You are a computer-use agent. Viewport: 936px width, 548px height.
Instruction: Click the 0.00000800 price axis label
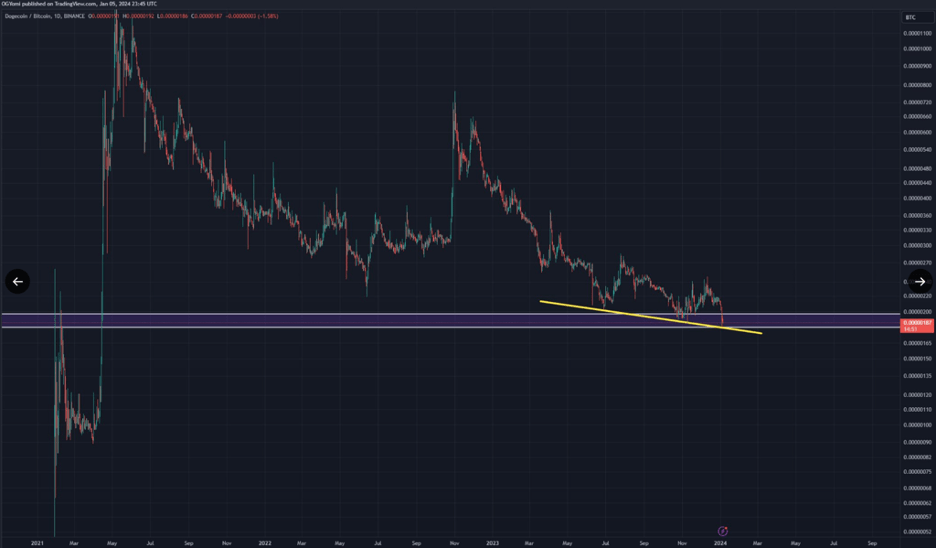[x=917, y=85]
